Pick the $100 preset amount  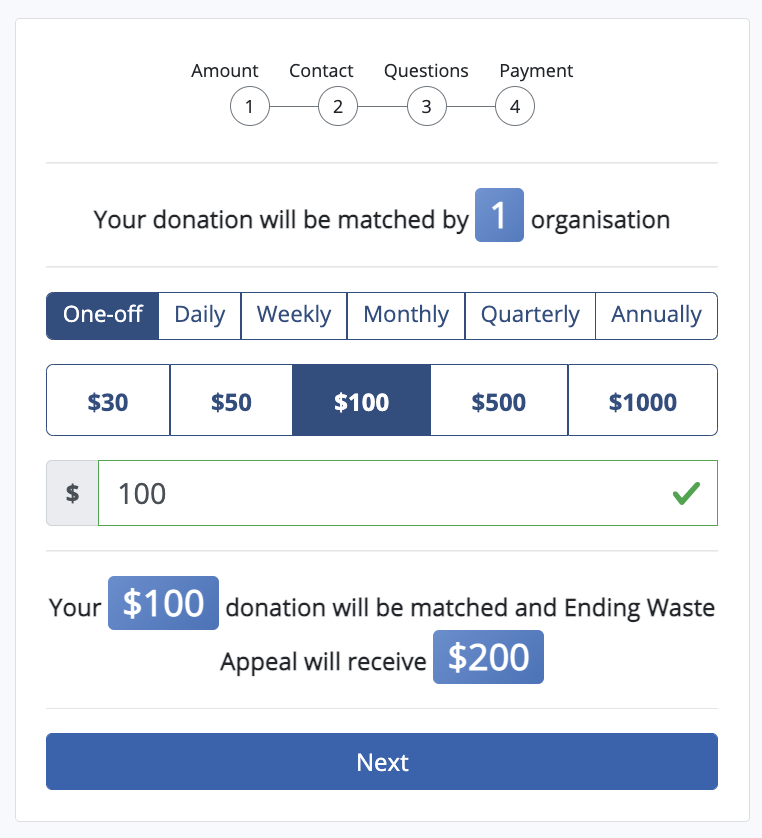(361, 401)
